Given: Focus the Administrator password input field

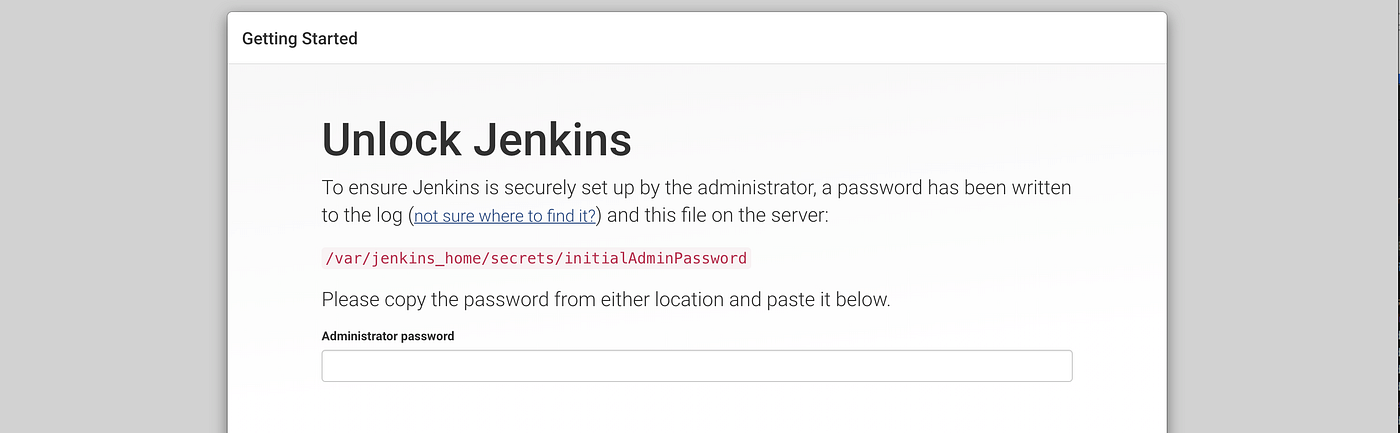Looking at the screenshot, I should [697, 366].
